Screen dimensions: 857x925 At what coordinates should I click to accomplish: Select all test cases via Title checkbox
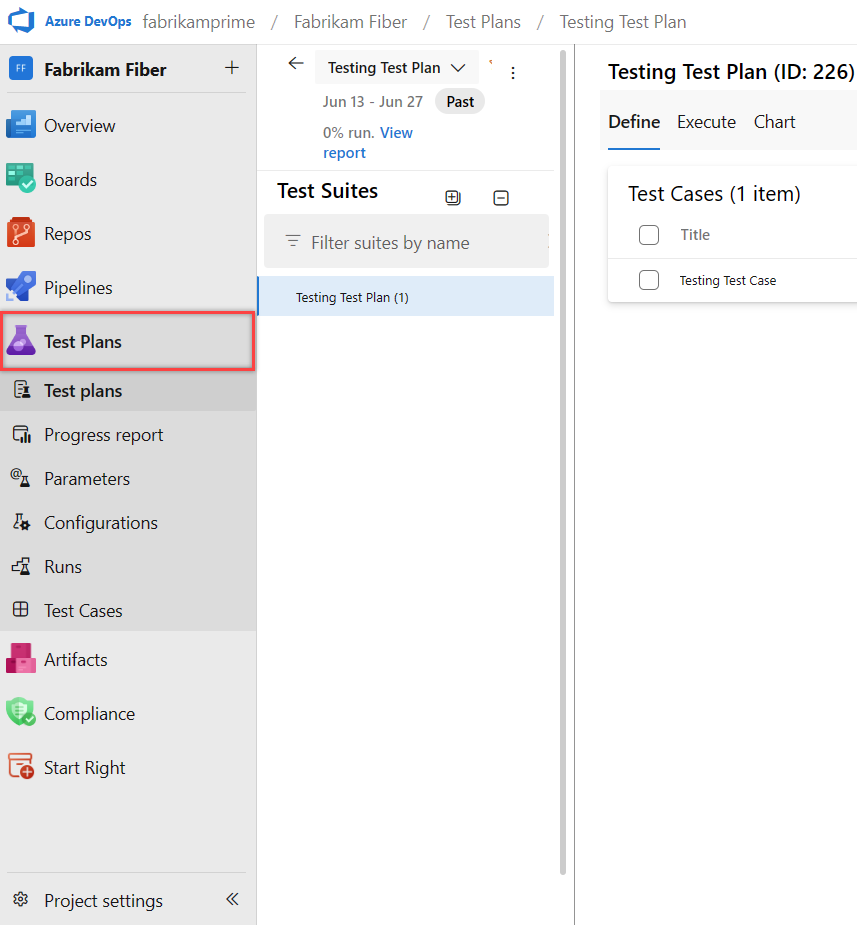click(x=649, y=234)
